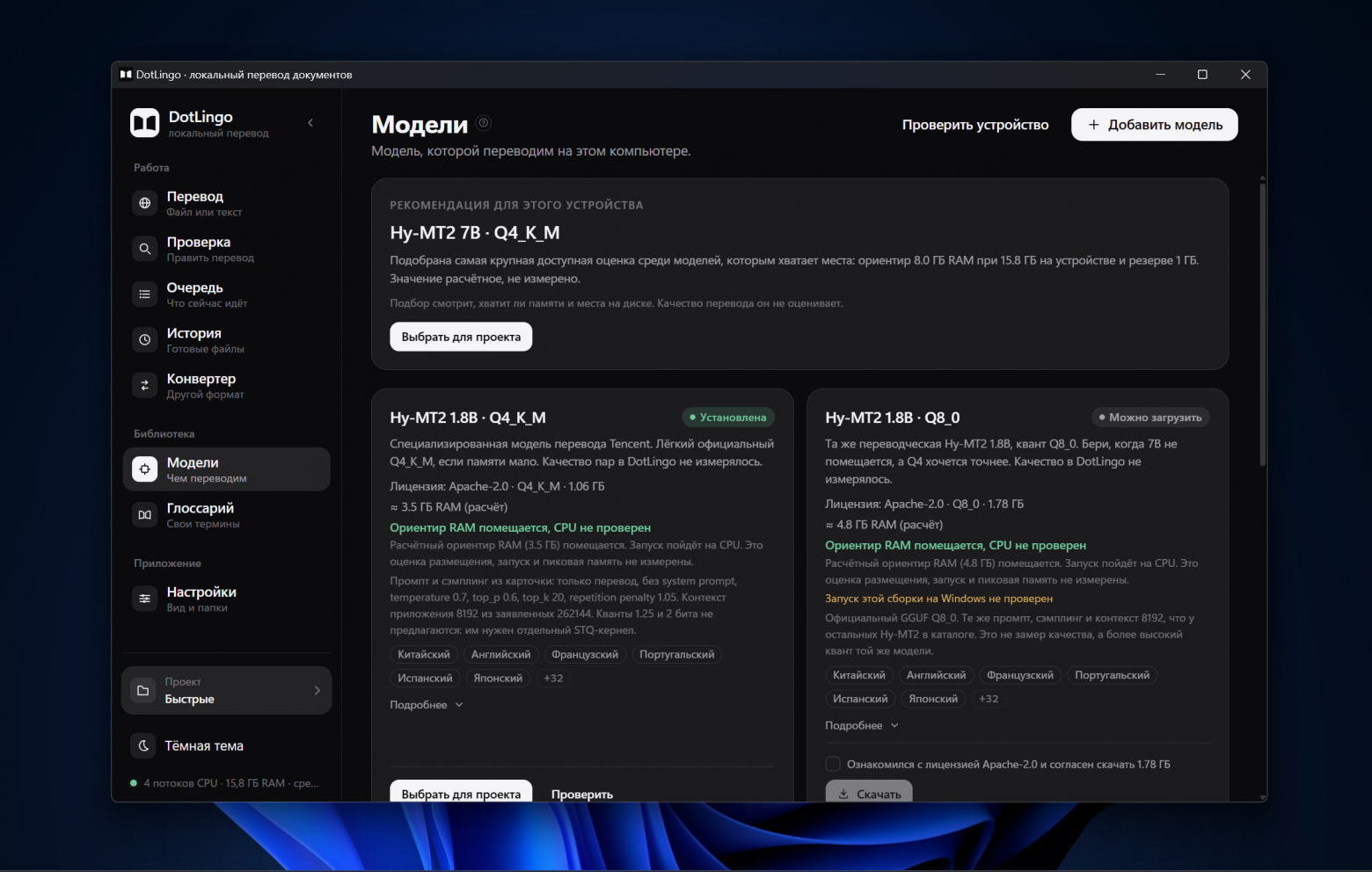Screen dimensions: 1372x872
Task: Toggle Тёмная тема label
Action: click(204, 745)
